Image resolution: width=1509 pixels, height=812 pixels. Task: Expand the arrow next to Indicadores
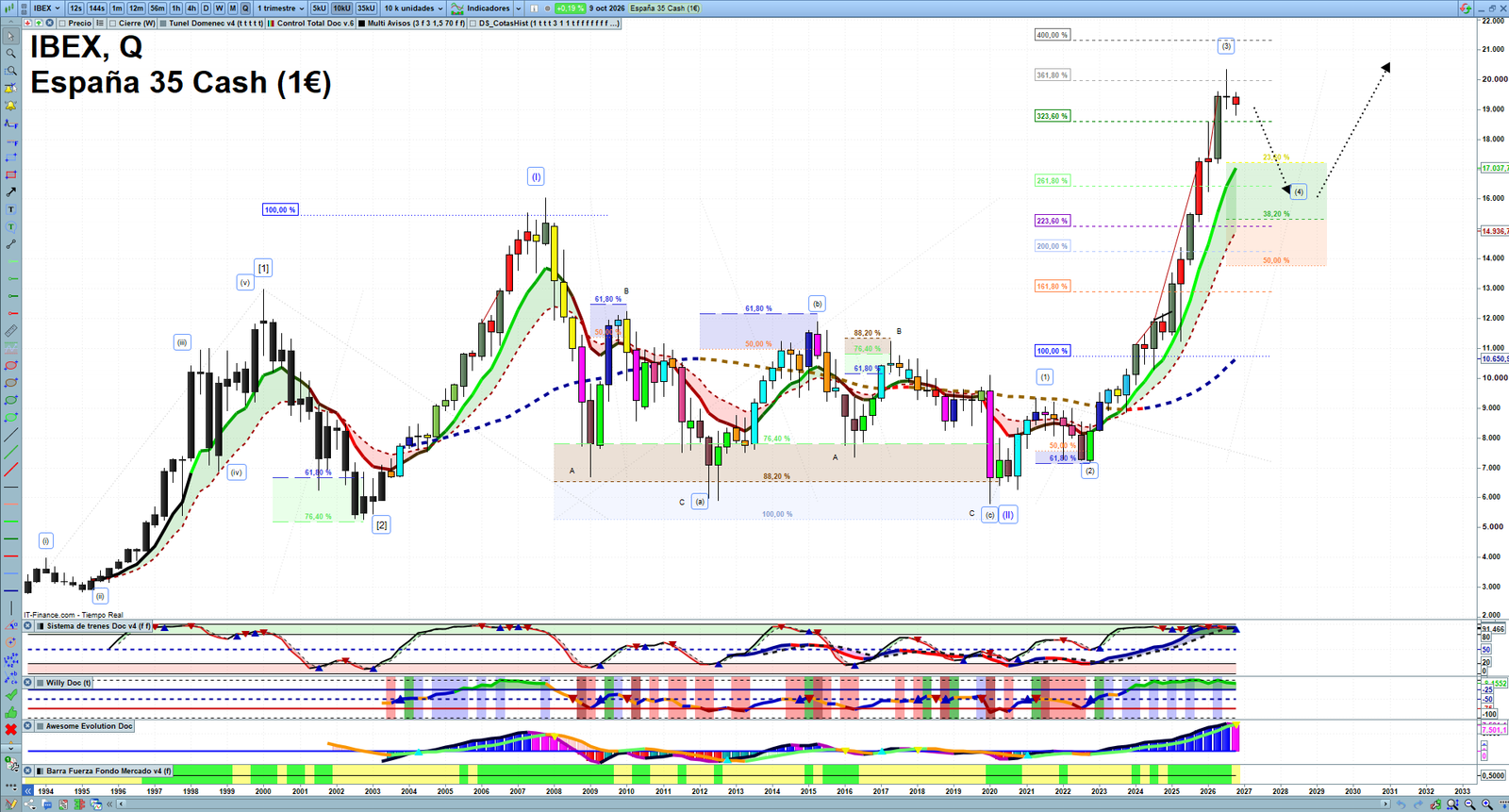coord(518,8)
